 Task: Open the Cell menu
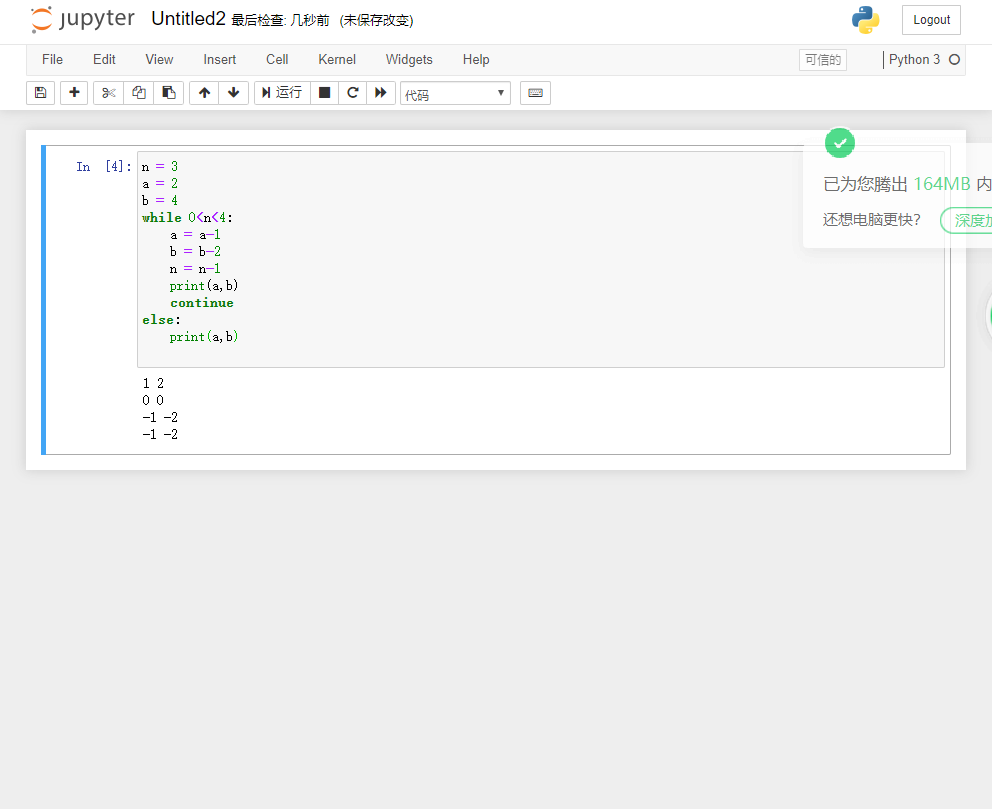(277, 60)
